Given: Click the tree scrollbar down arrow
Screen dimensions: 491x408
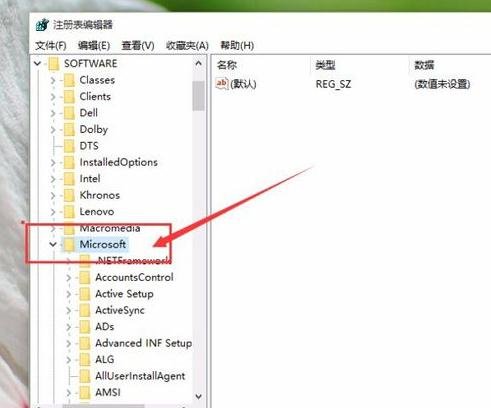Looking at the screenshot, I should 199,396.
